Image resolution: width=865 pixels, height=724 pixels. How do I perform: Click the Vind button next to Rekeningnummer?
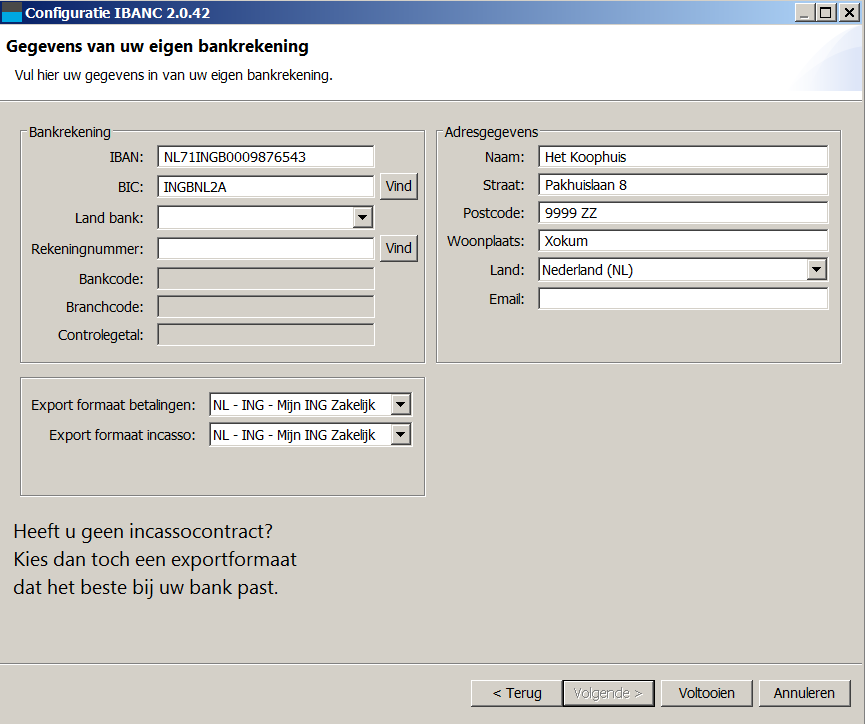pos(399,248)
